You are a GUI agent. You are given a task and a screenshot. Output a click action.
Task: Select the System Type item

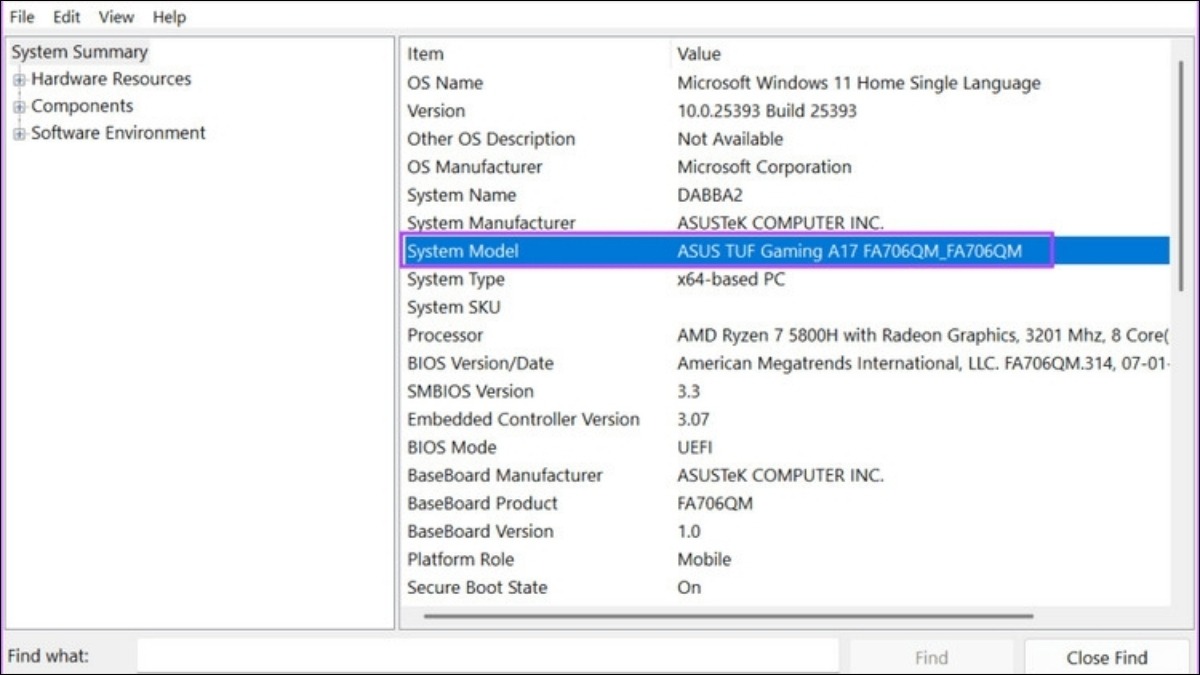456,279
